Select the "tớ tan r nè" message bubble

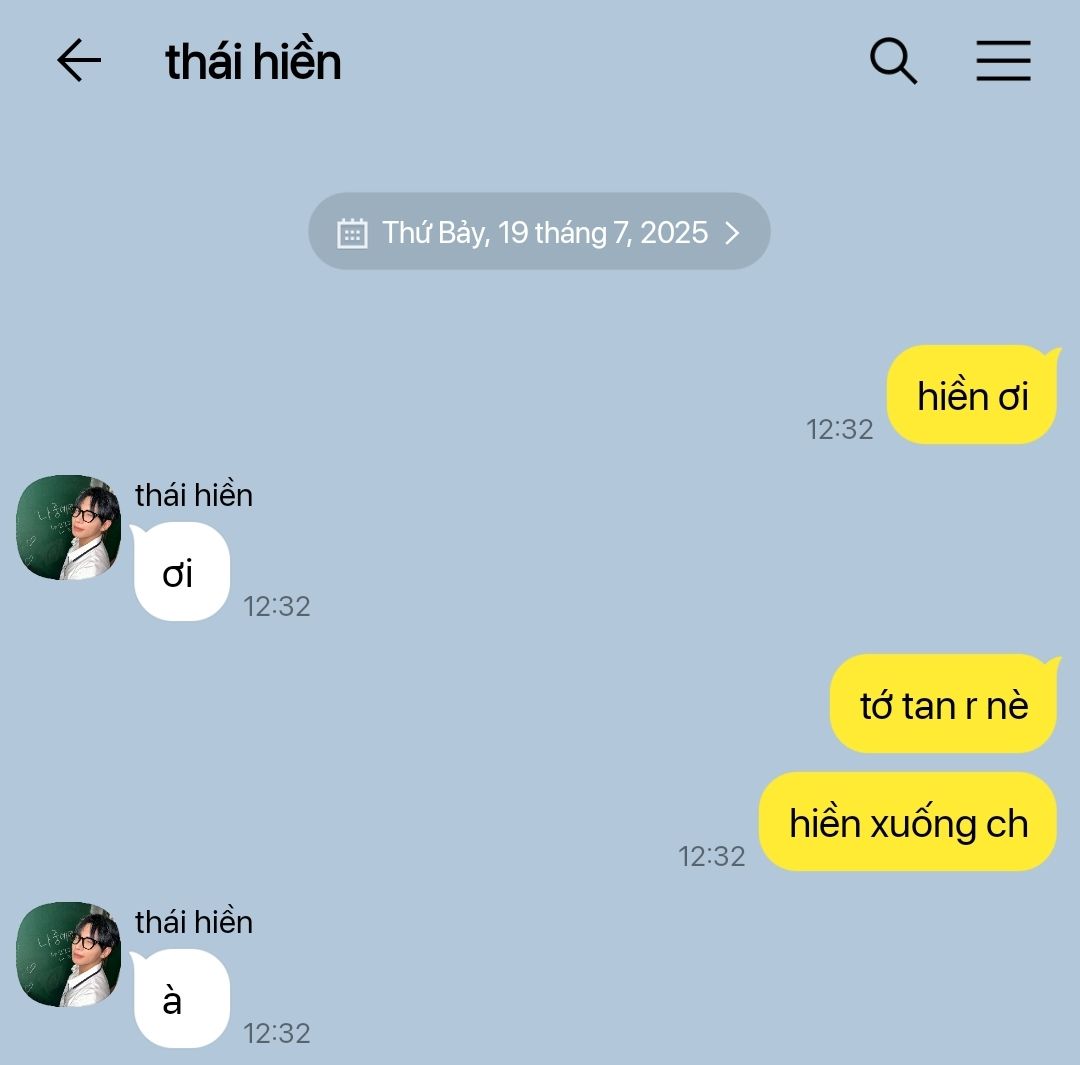pyautogui.click(x=944, y=703)
